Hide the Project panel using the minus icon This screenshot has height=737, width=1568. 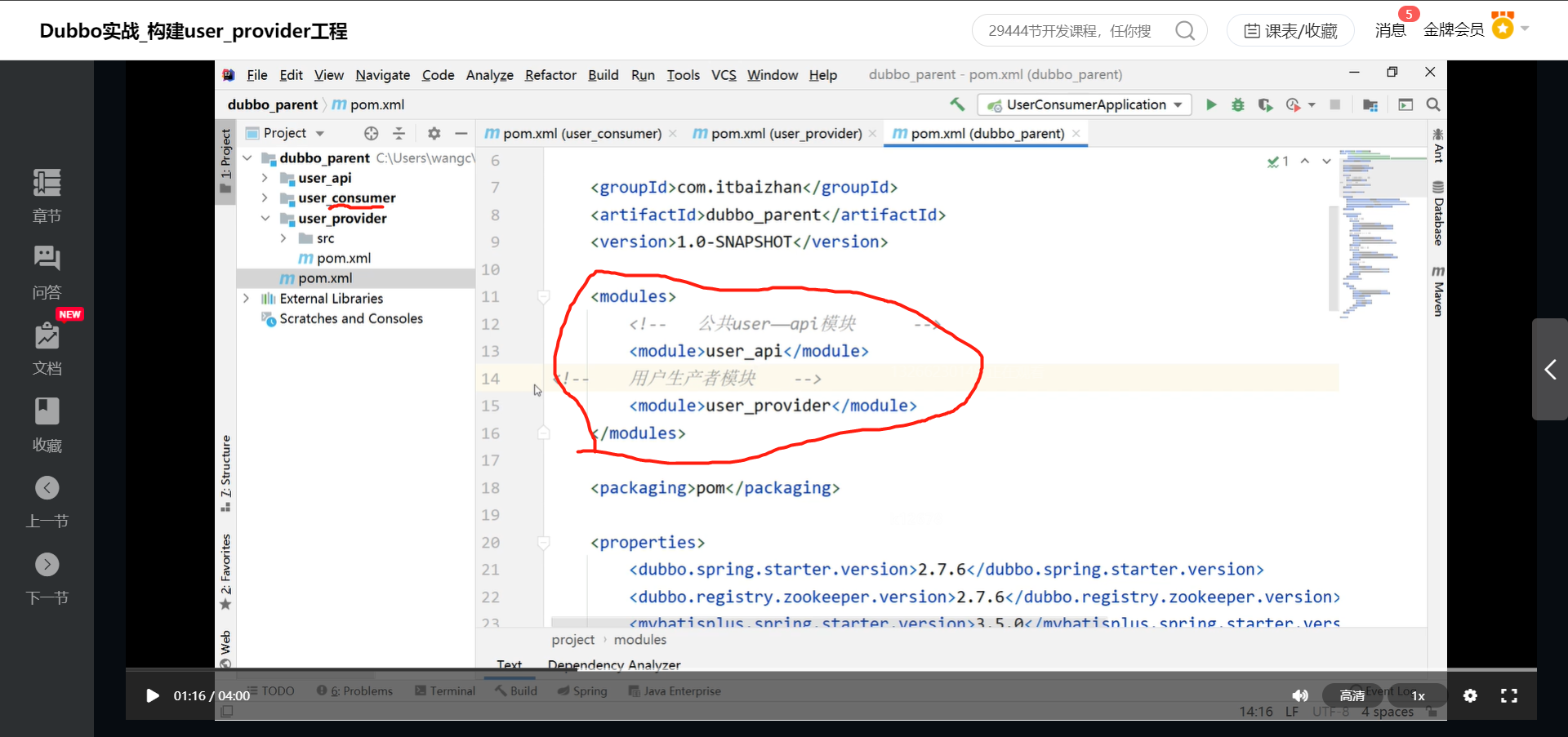461,133
